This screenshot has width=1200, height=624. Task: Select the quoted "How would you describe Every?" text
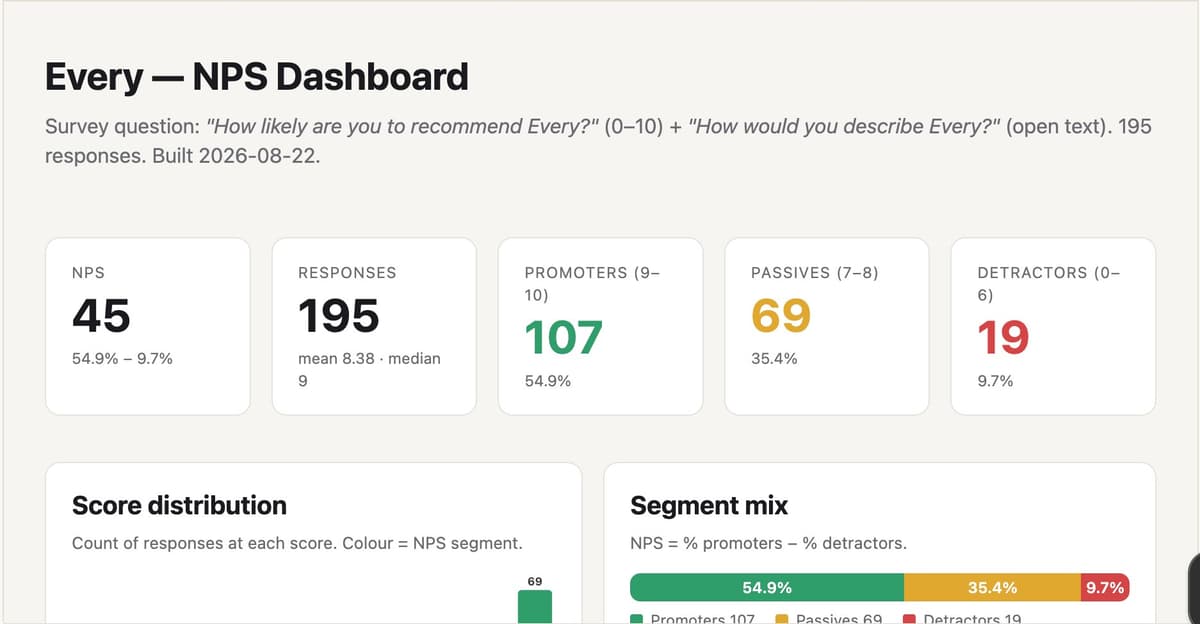[845, 127]
